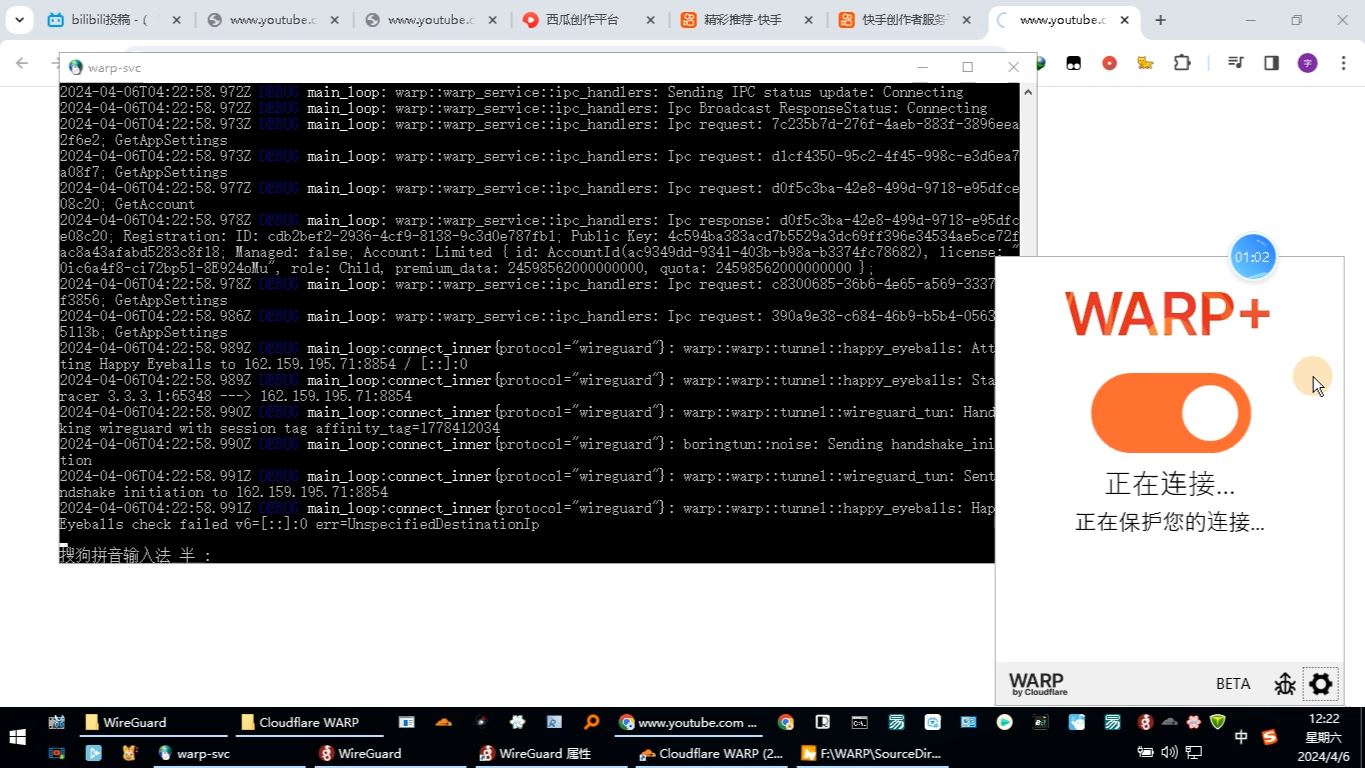Image resolution: width=1365 pixels, height=768 pixels.
Task: Expand the tab search dropdown
Action: [x=19, y=20]
